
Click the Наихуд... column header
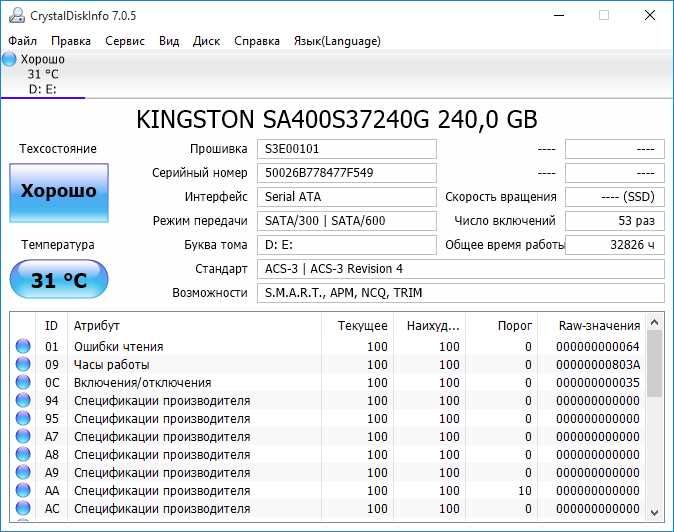click(429, 326)
